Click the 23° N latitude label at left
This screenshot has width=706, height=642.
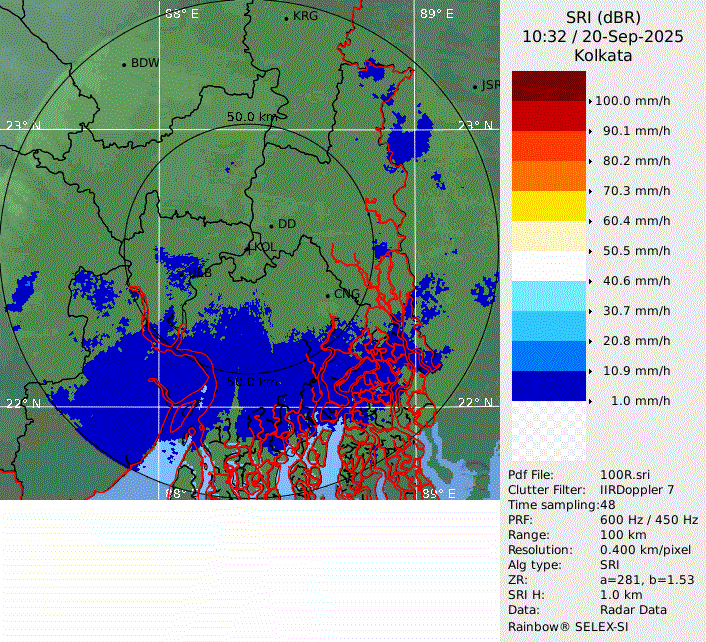[23, 125]
